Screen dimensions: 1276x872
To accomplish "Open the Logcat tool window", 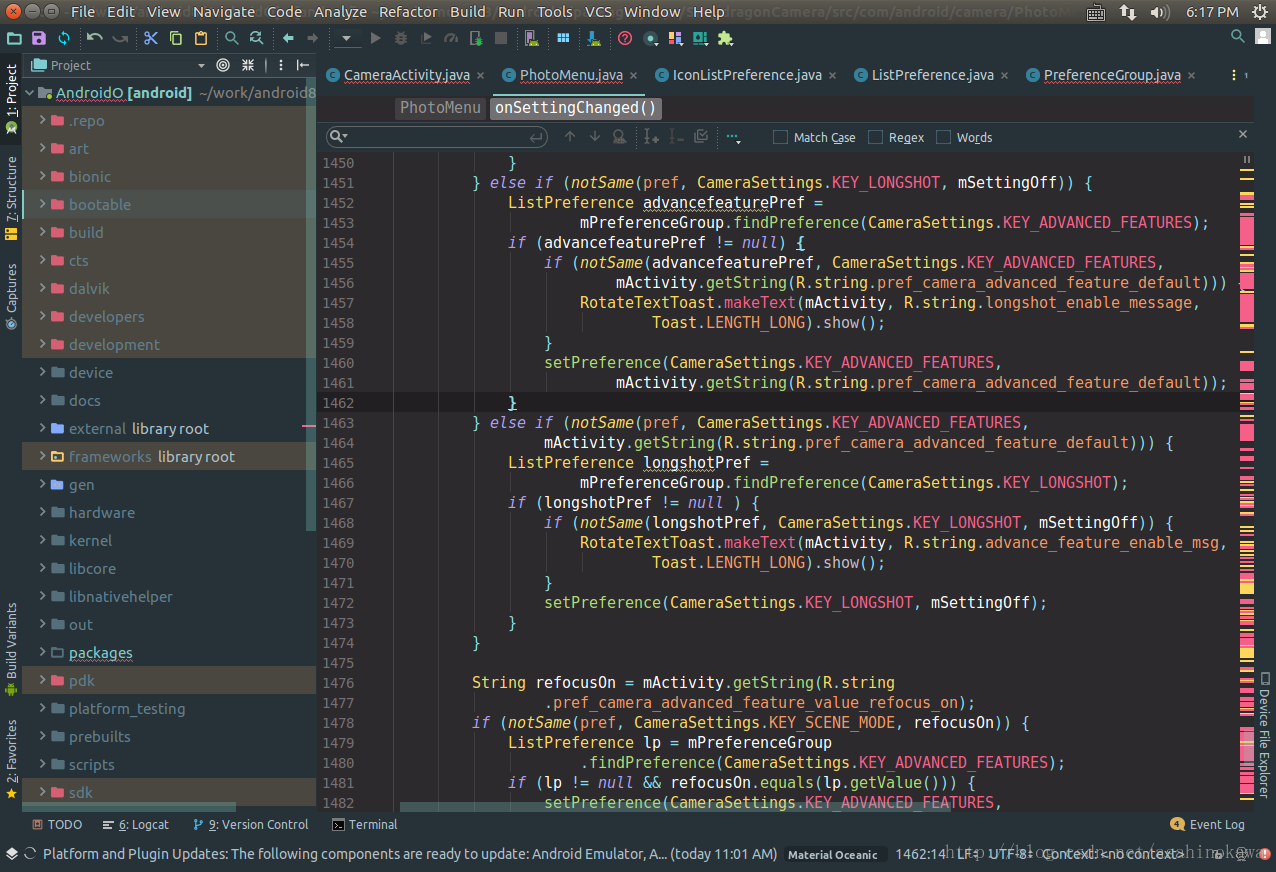I will pos(136,825).
